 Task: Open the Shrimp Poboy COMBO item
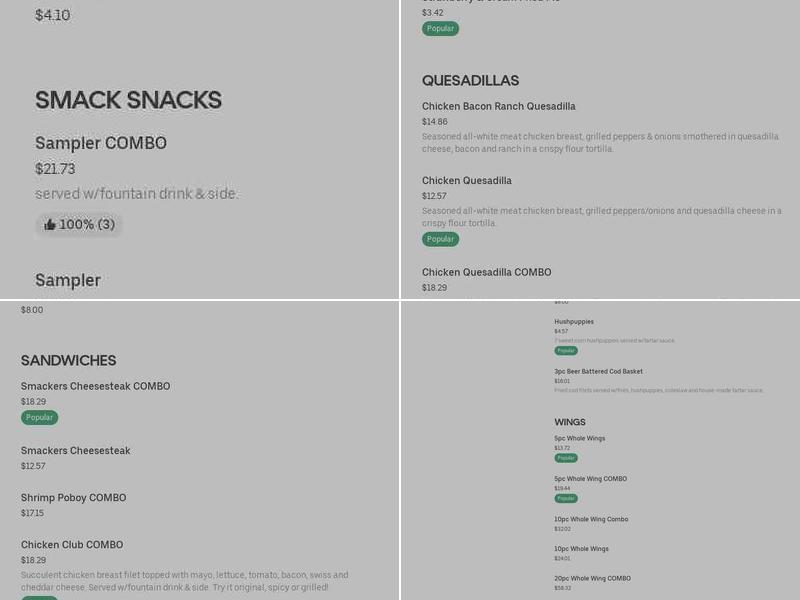tap(73, 498)
